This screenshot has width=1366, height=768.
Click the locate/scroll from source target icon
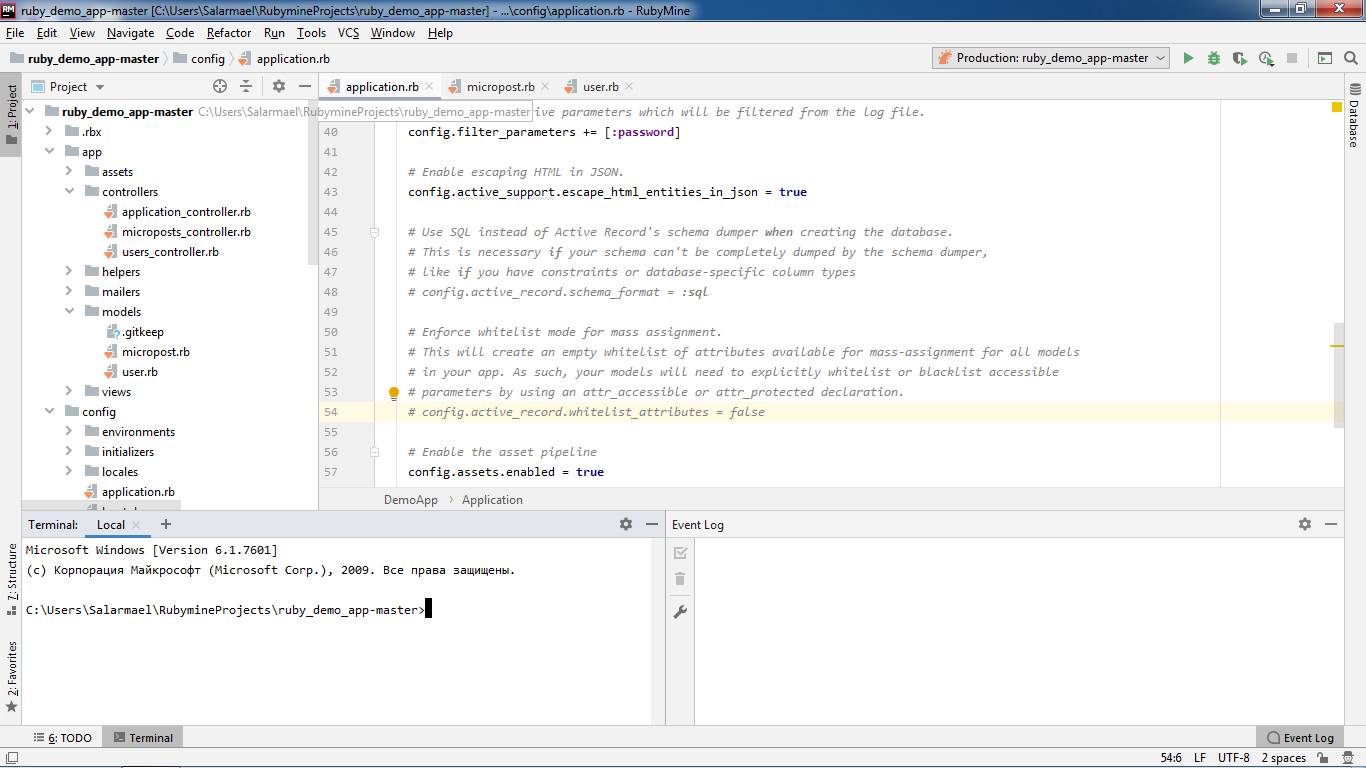pos(220,86)
